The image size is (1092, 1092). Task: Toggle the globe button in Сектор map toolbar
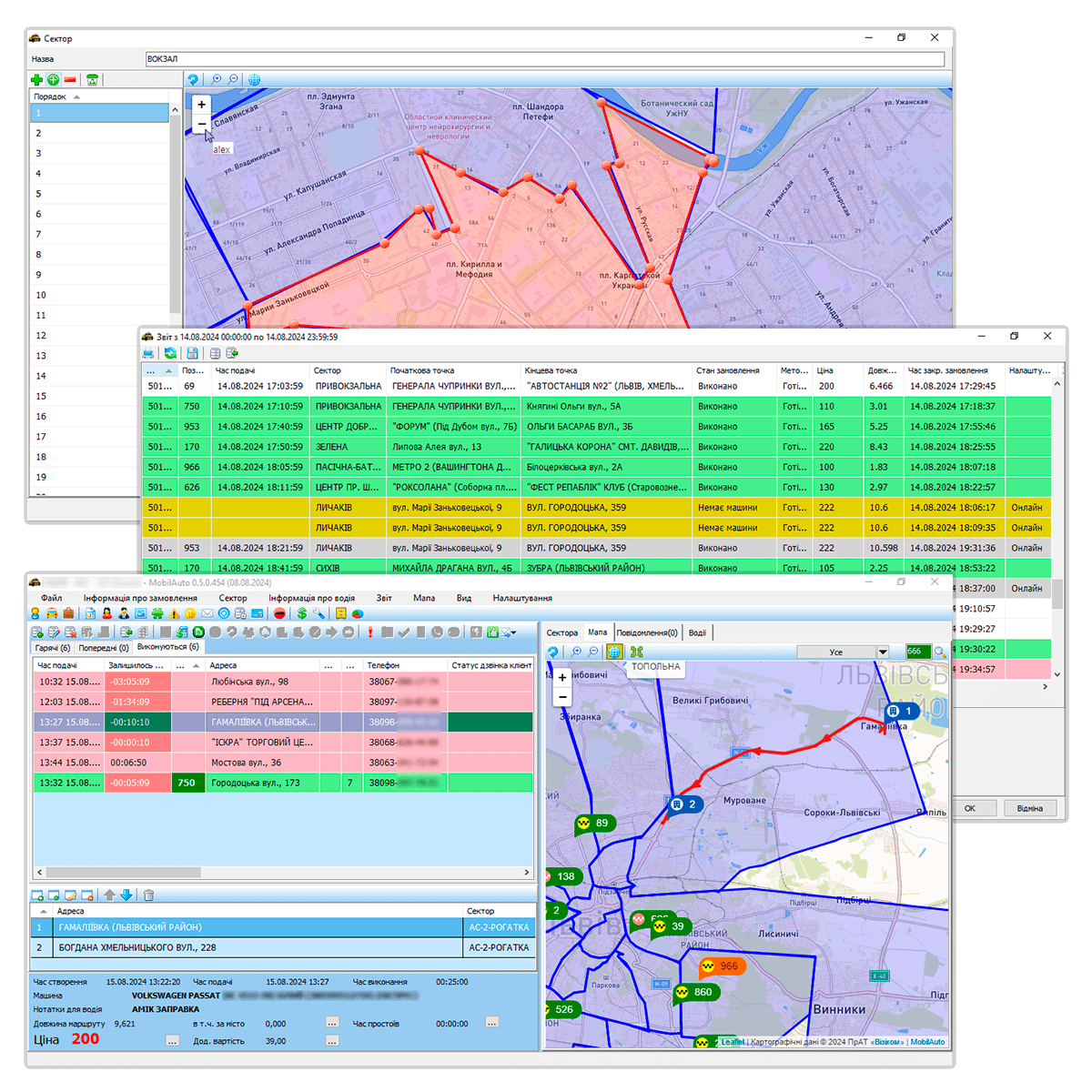[x=254, y=80]
